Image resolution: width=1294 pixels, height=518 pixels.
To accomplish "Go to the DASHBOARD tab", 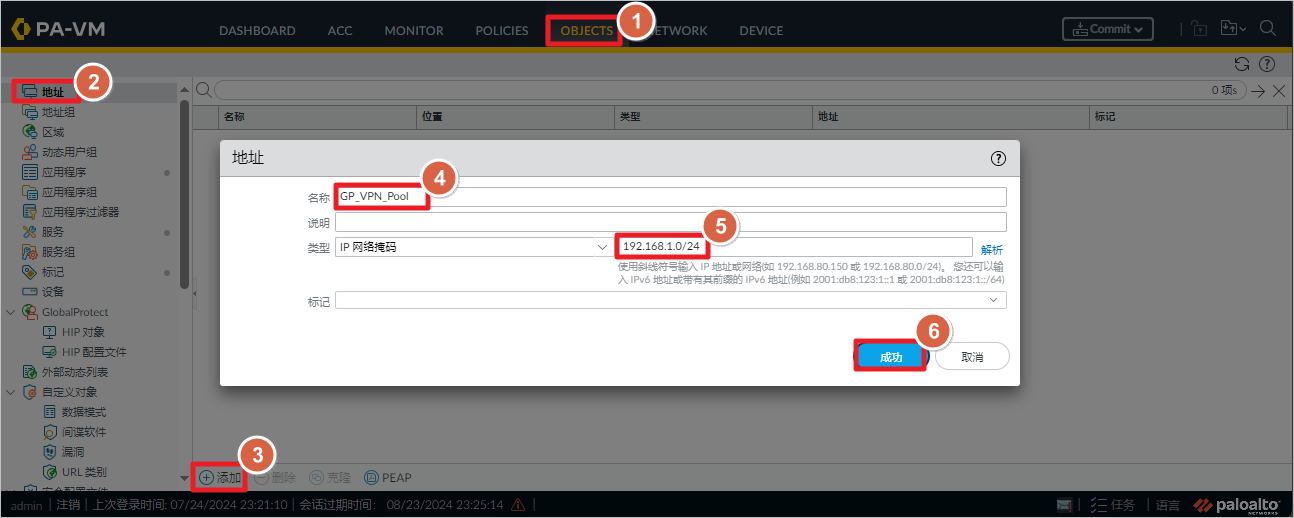I will pos(257,30).
